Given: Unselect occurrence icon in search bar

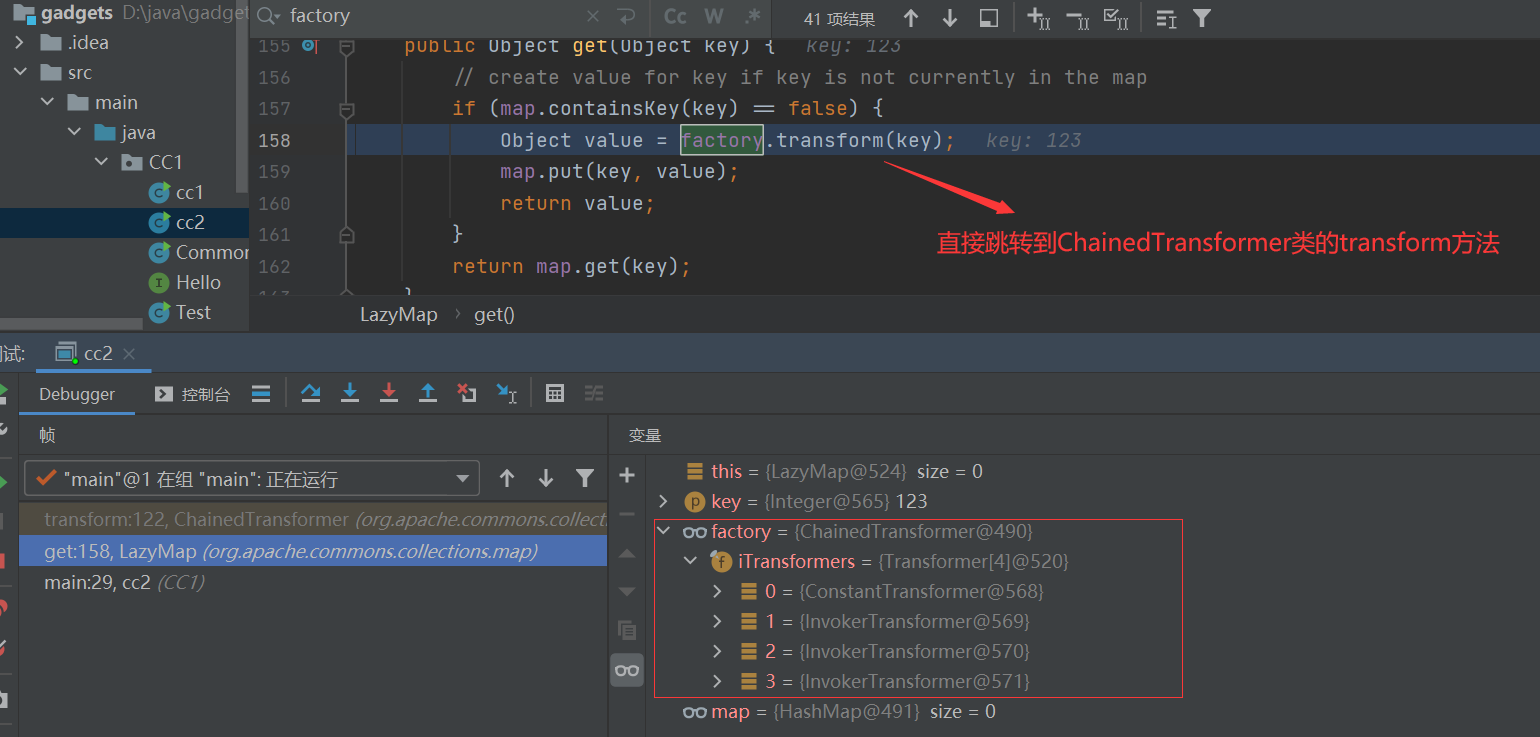Looking at the screenshot, I should pos(1078,18).
